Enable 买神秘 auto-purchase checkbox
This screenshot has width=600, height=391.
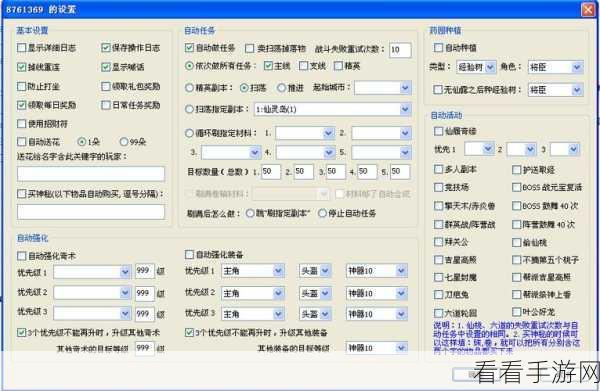pos(22,194)
